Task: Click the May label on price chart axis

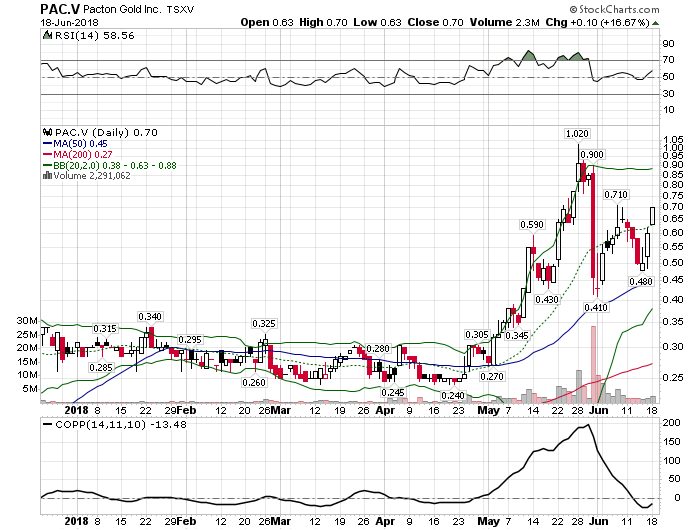Action: [488, 410]
